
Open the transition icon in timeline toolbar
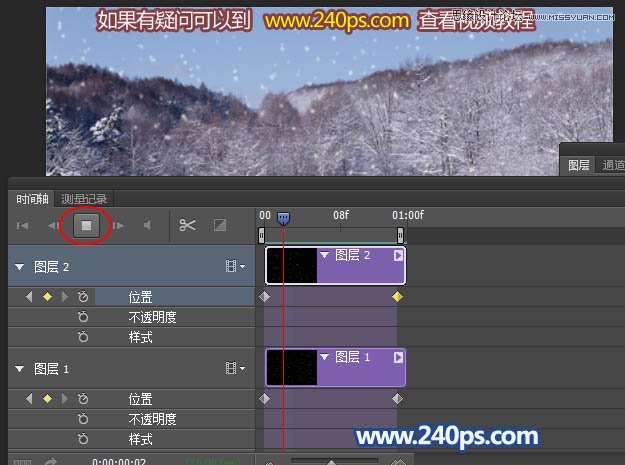point(220,225)
